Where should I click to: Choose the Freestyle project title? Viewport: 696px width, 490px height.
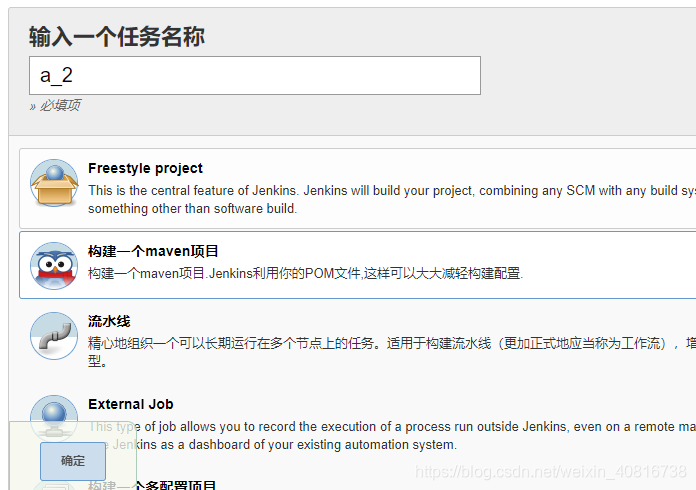point(145,168)
